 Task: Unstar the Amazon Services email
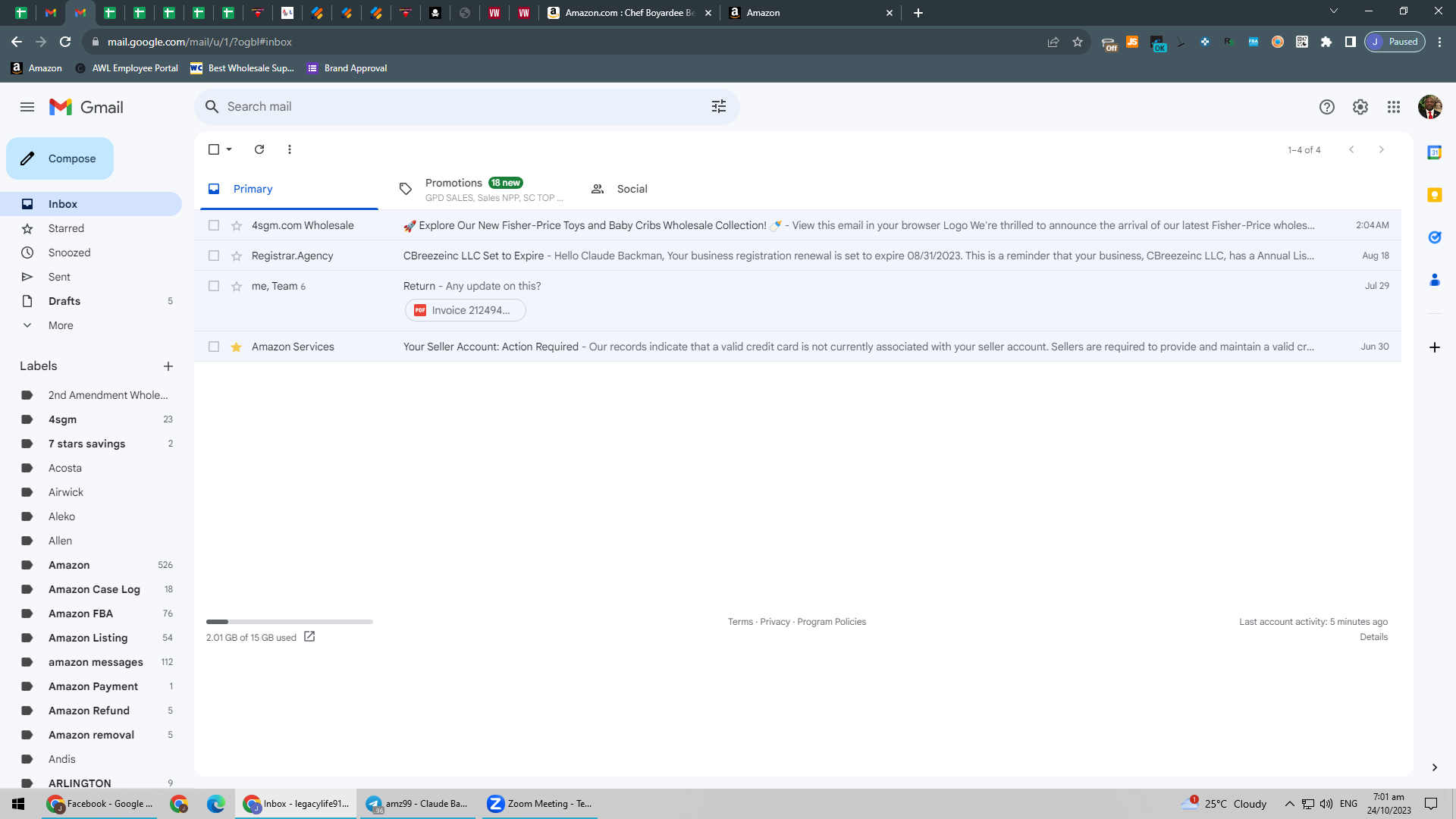[x=237, y=347]
